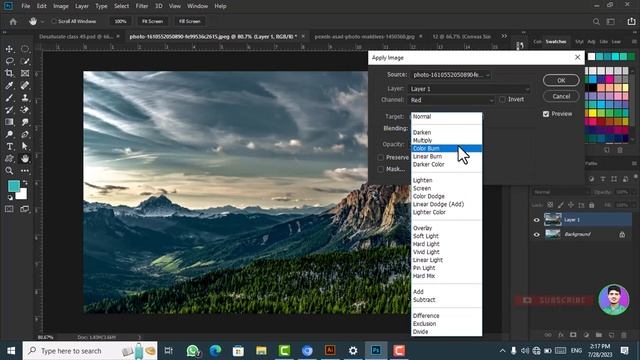640x360 pixels.
Task: Open the Share icon at top right
Action: [x=631, y=22]
